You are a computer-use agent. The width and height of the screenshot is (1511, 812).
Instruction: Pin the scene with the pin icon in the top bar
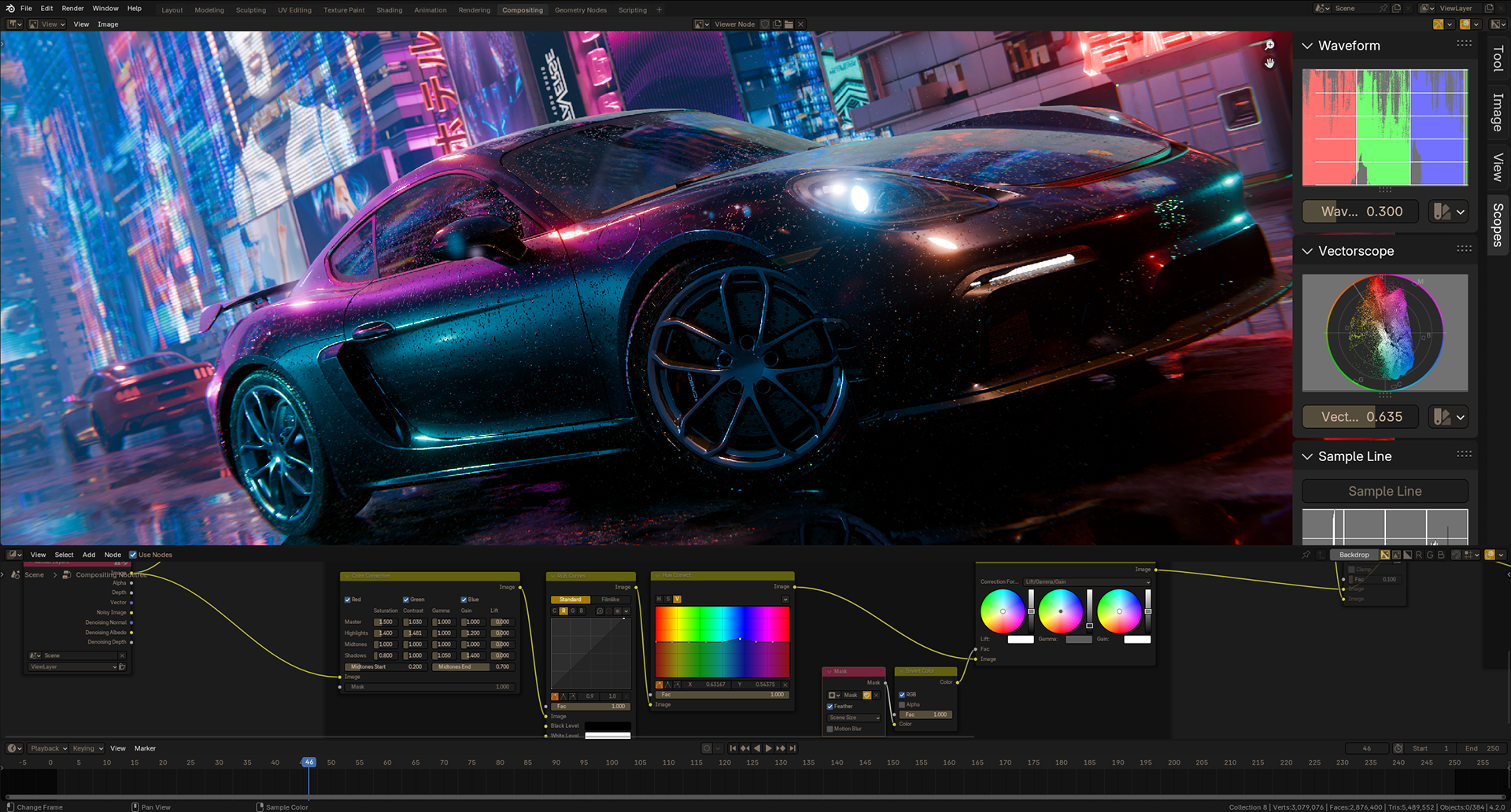[x=1384, y=9]
